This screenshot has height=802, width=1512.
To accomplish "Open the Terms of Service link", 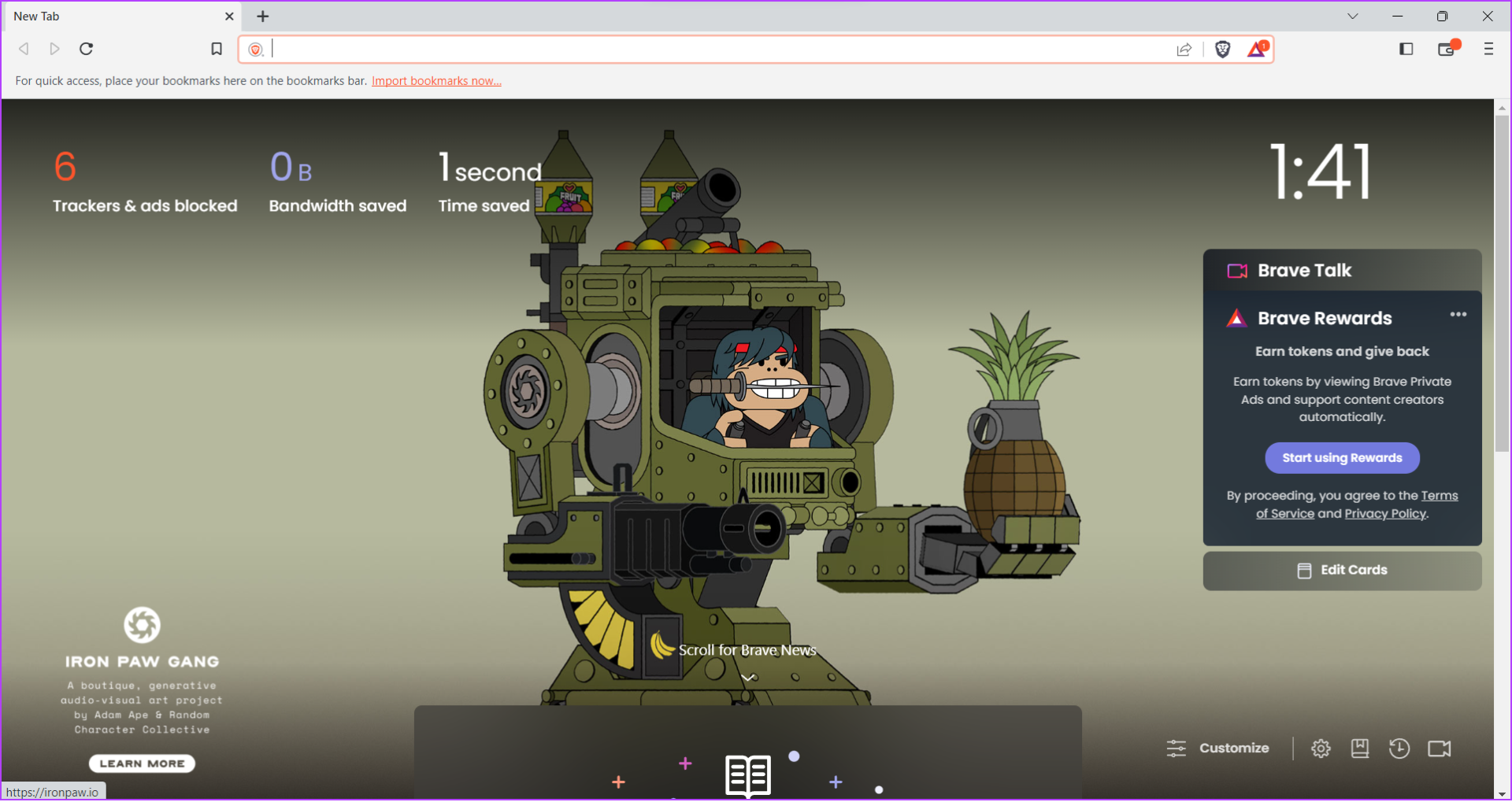I will point(1357,504).
